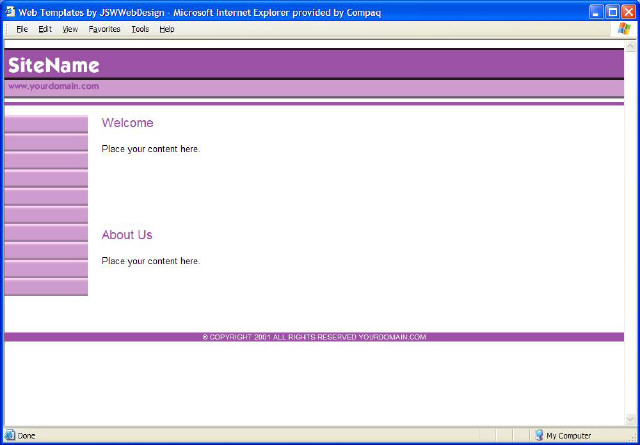Open the Edit menu
The image size is (640, 445).
pyautogui.click(x=45, y=29)
